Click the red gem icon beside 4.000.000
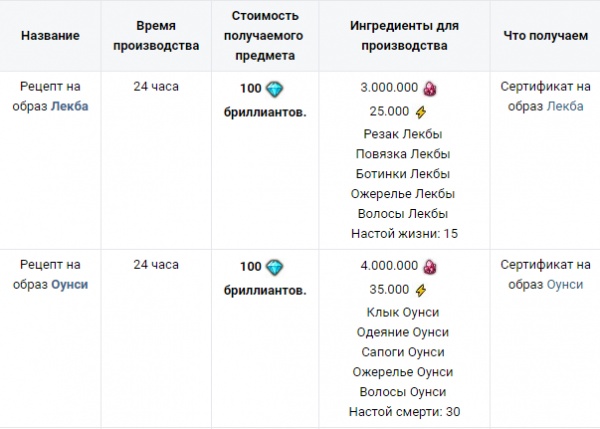This screenshot has height=429, width=600. click(430, 267)
